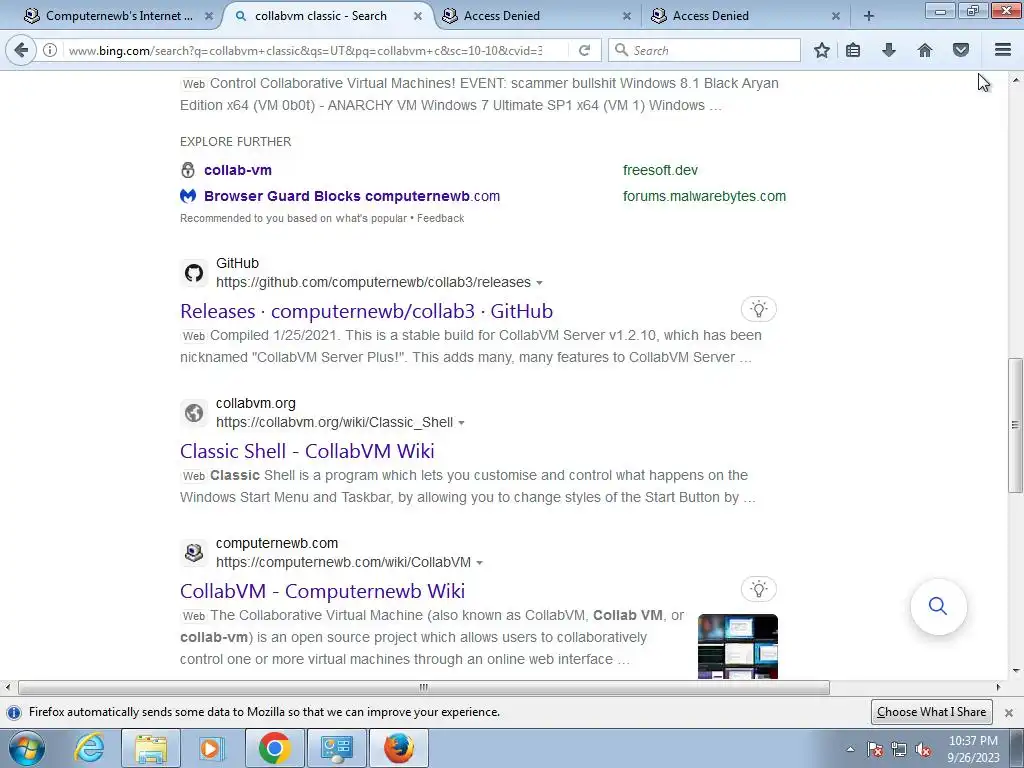Click computernewb.com favicon in search result
Screen dimensions: 1024x768
tap(194, 552)
